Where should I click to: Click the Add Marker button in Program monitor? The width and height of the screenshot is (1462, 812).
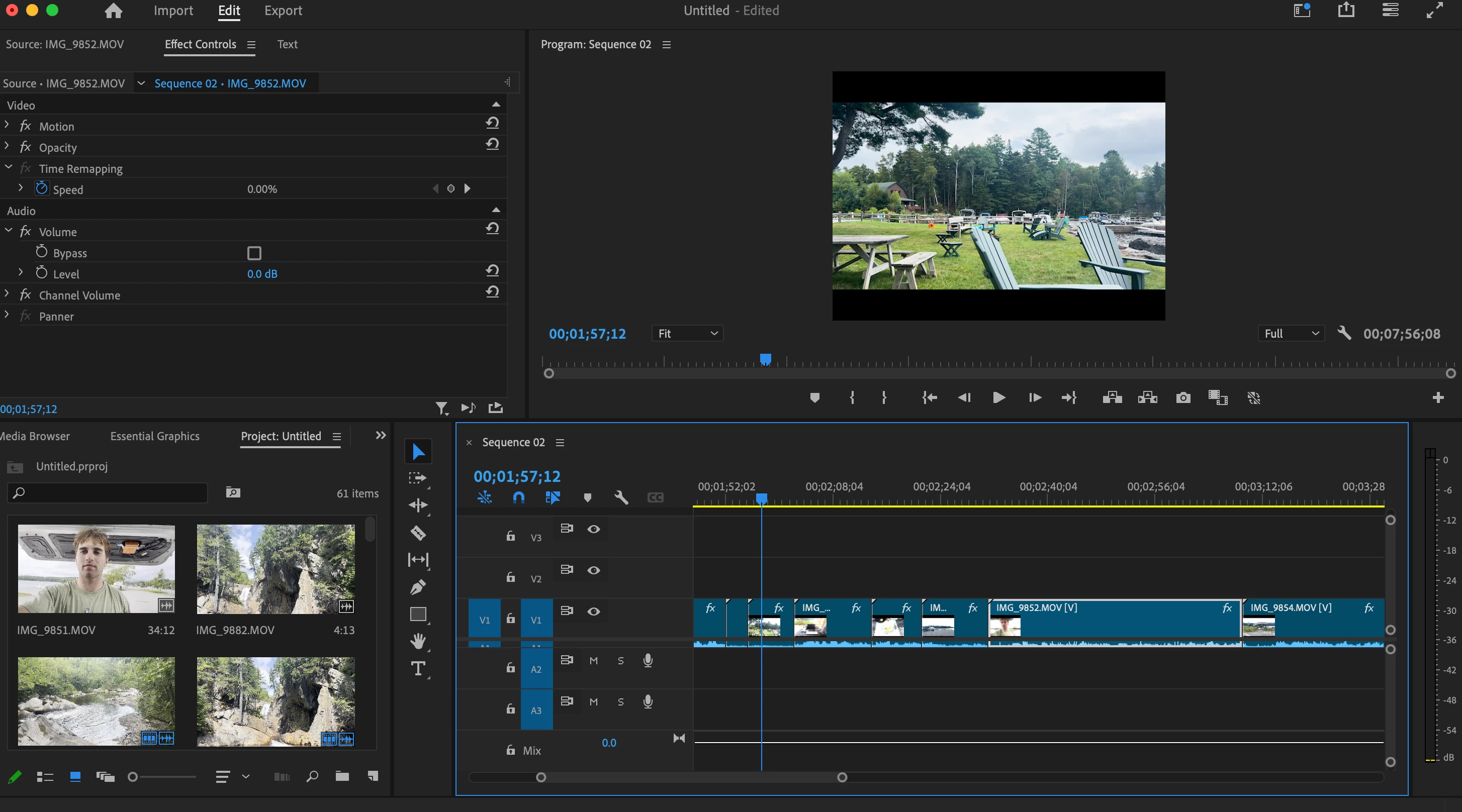point(814,397)
